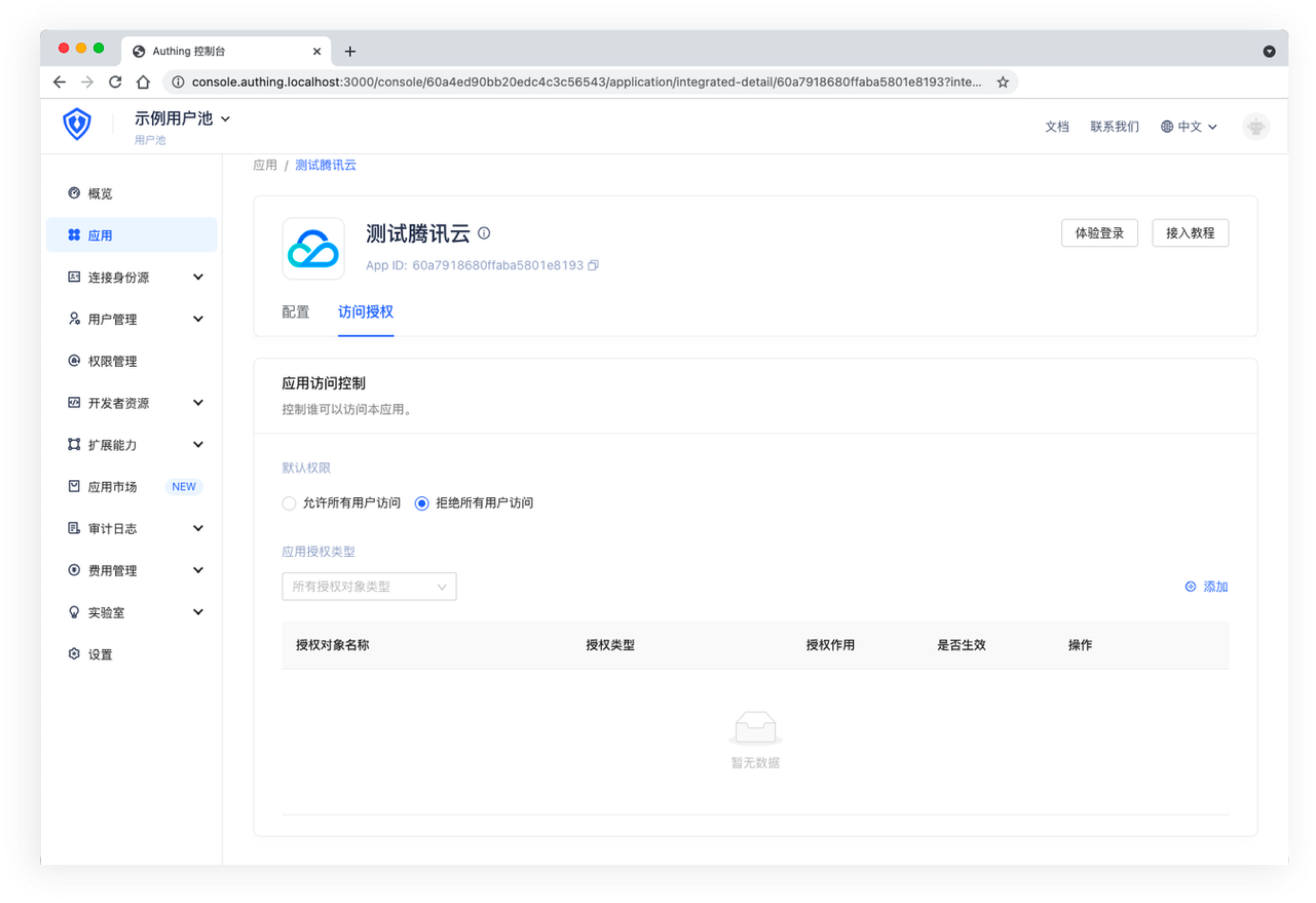Click the 实验室 lightbulb icon

(x=74, y=612)
